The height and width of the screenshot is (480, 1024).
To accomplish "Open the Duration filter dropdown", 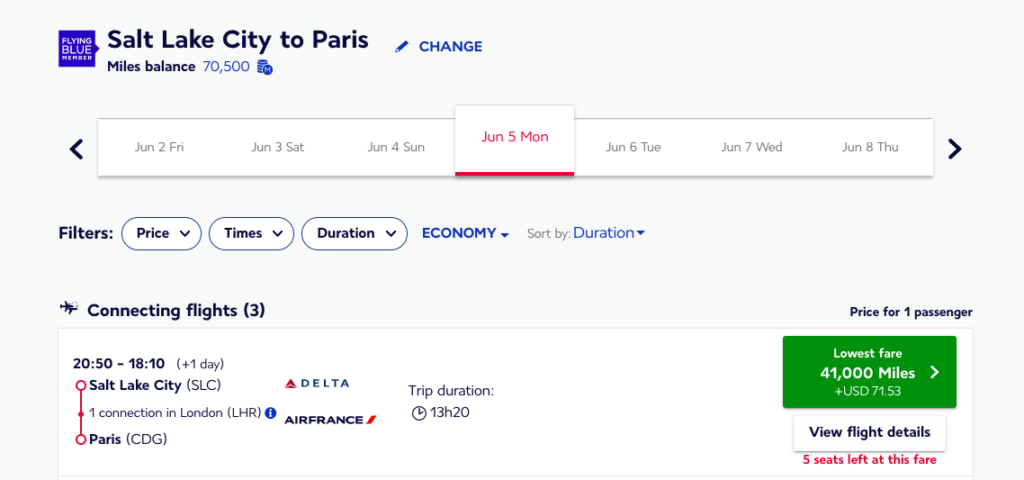I will [354, 233].
